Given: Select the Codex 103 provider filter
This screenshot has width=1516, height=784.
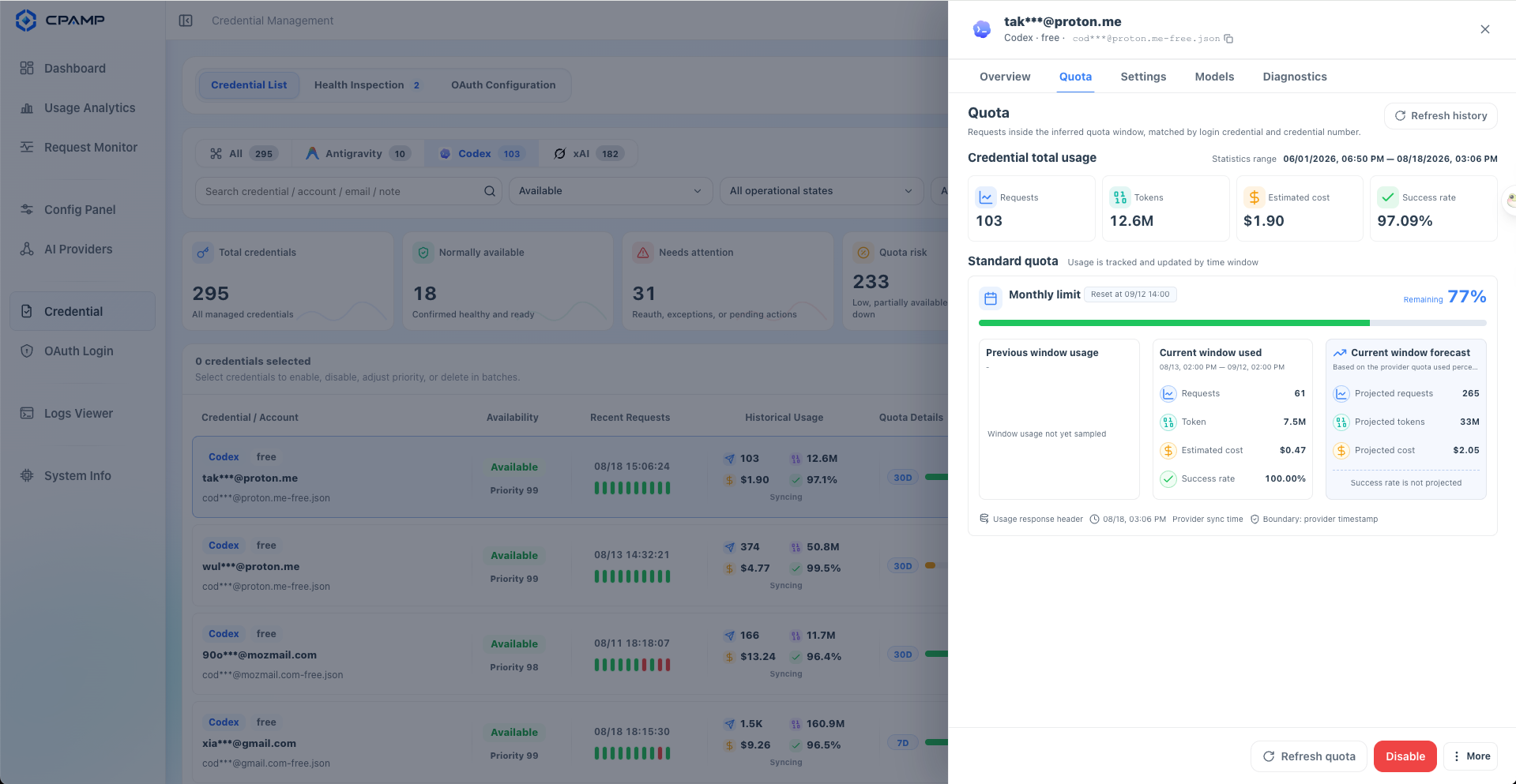Looking at the screenshot, I should 482,153.
